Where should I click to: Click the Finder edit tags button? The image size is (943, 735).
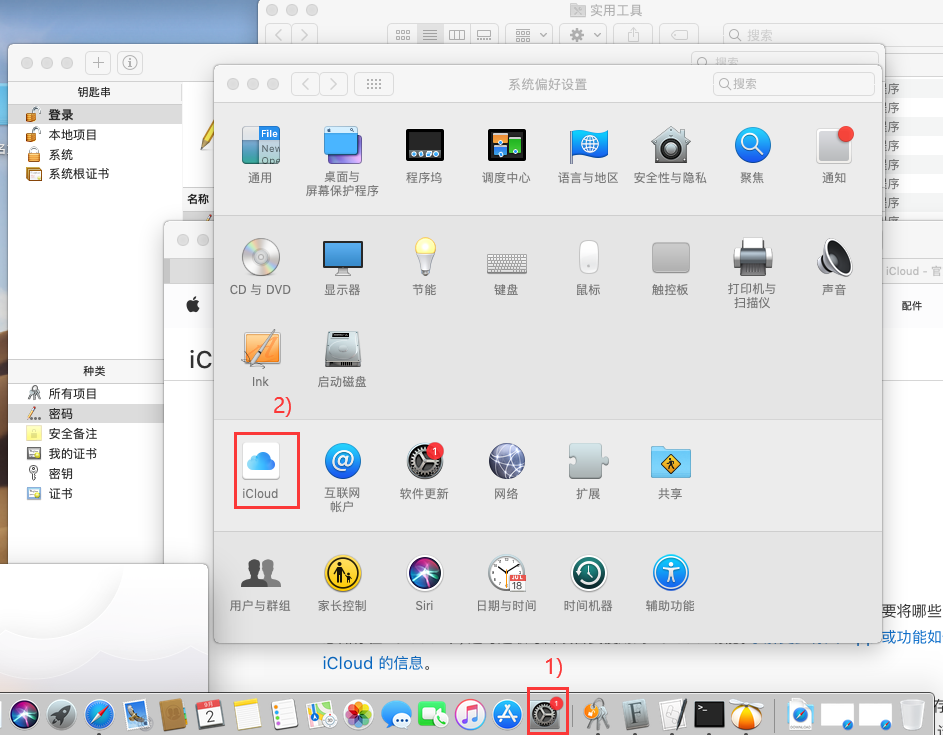pyautogui.click(x=679, y=35)
